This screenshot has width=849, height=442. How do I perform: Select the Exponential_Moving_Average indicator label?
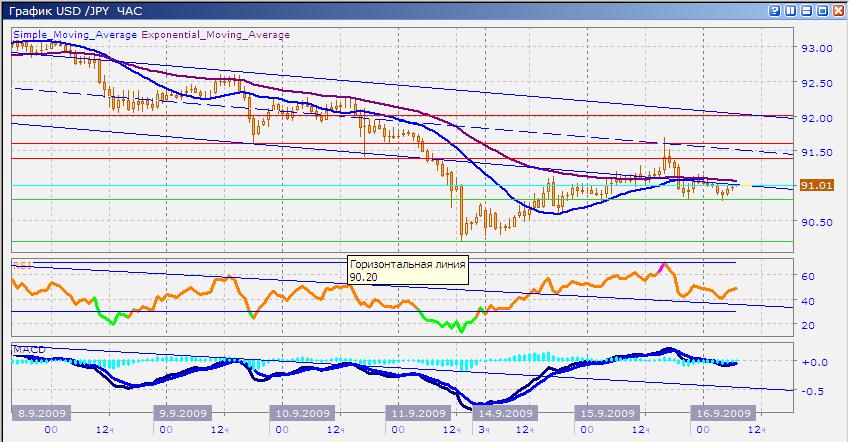215,35
